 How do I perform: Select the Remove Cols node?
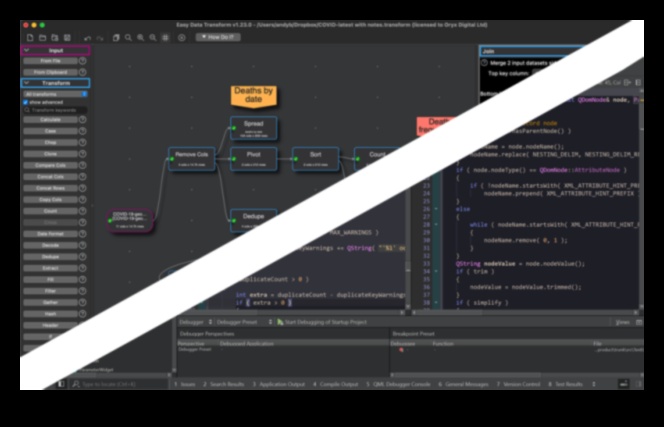coord(191,157)
